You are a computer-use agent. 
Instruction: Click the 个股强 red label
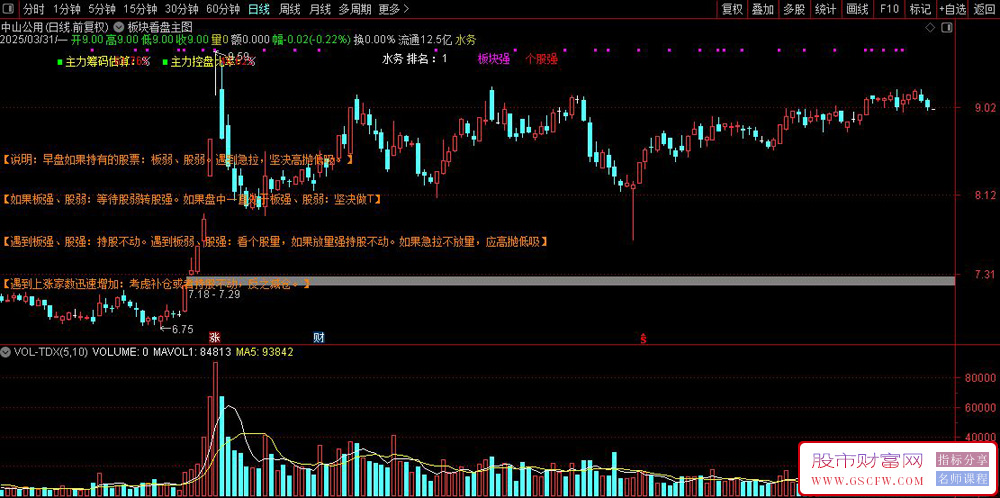[x=541, y=59]
